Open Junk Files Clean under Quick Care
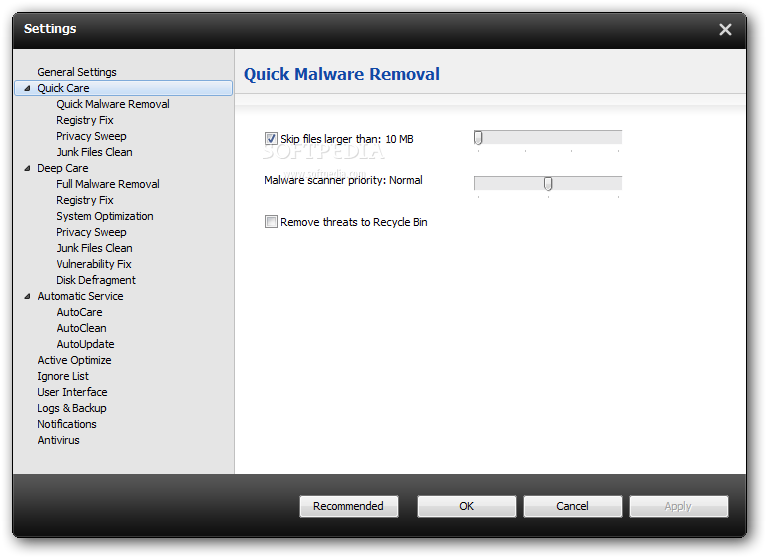The height and width of the screenshot is (558, 767). (94, 152)
